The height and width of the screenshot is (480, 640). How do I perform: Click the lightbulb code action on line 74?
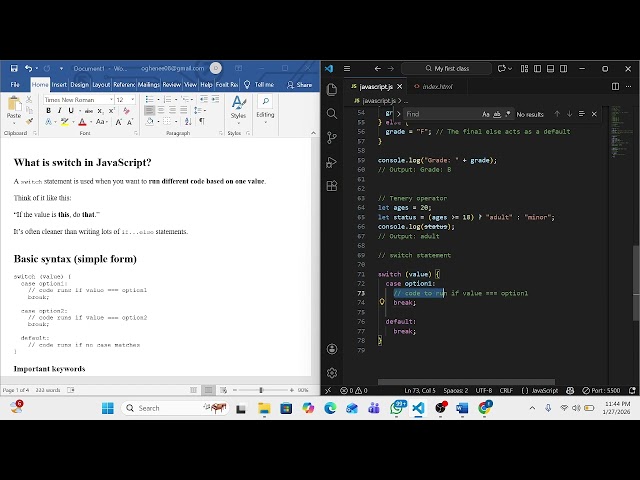tap(382, 302)
